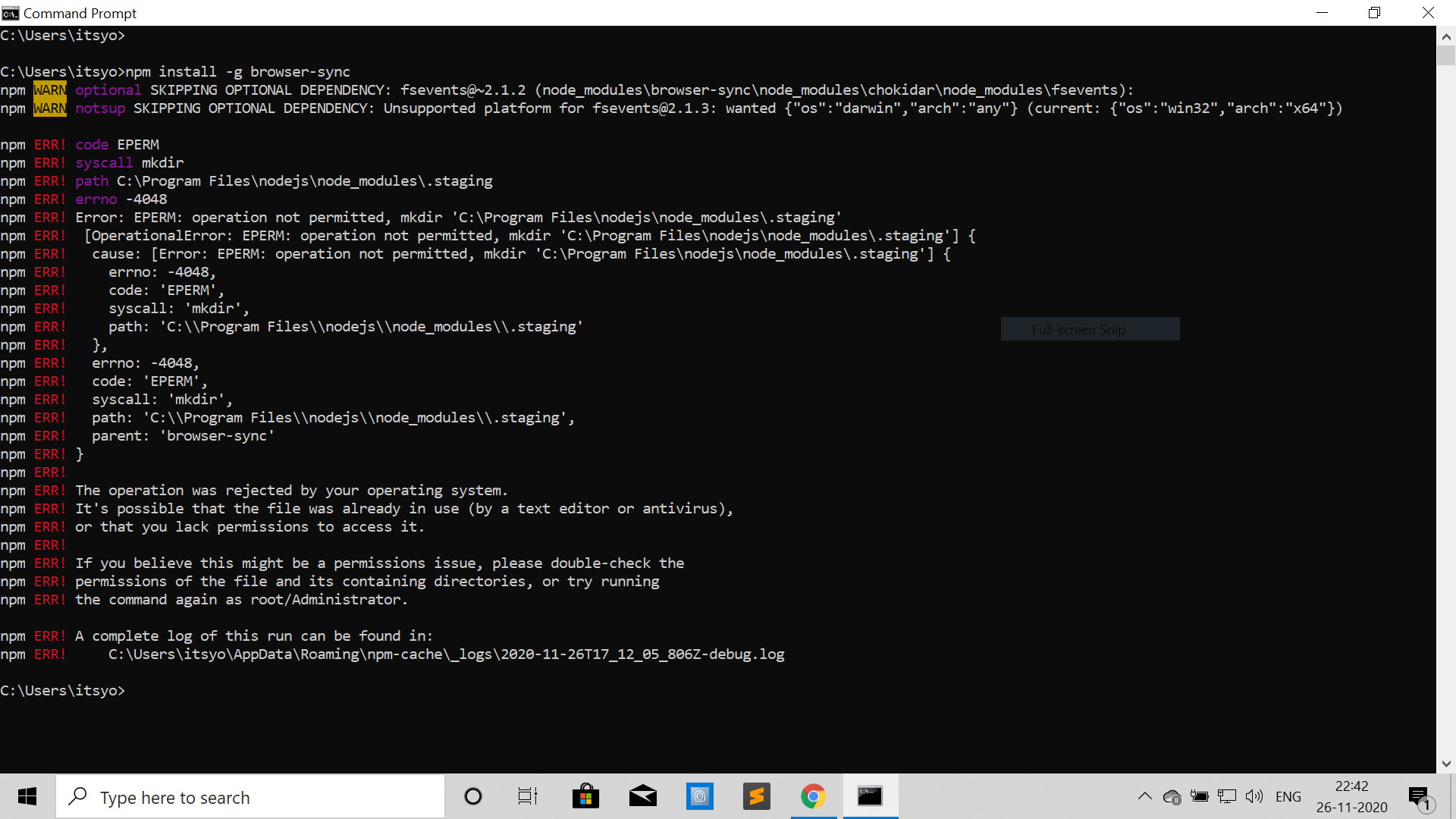Click inside the taskbar search field
The height and width of the screenshot is (819, 1456).
250,796
